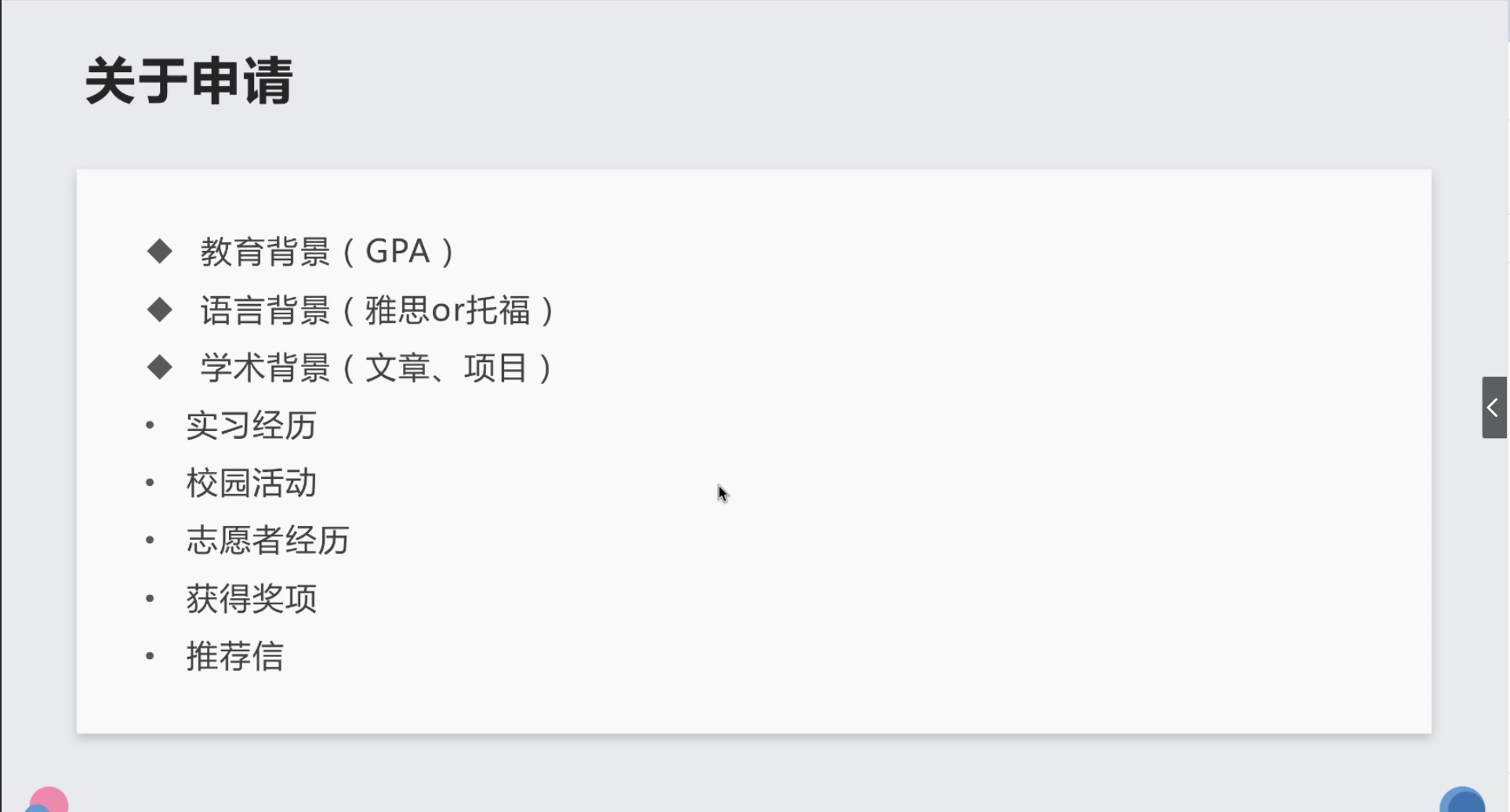Click the blue circle at bottom right

click(1462, 801)
